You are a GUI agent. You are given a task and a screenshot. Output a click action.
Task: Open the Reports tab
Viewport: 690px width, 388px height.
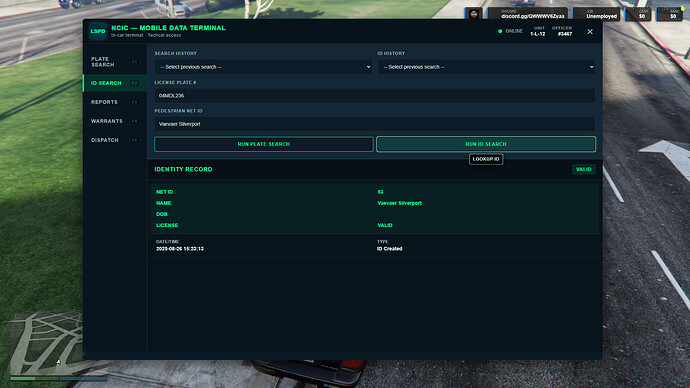[114, 102]
